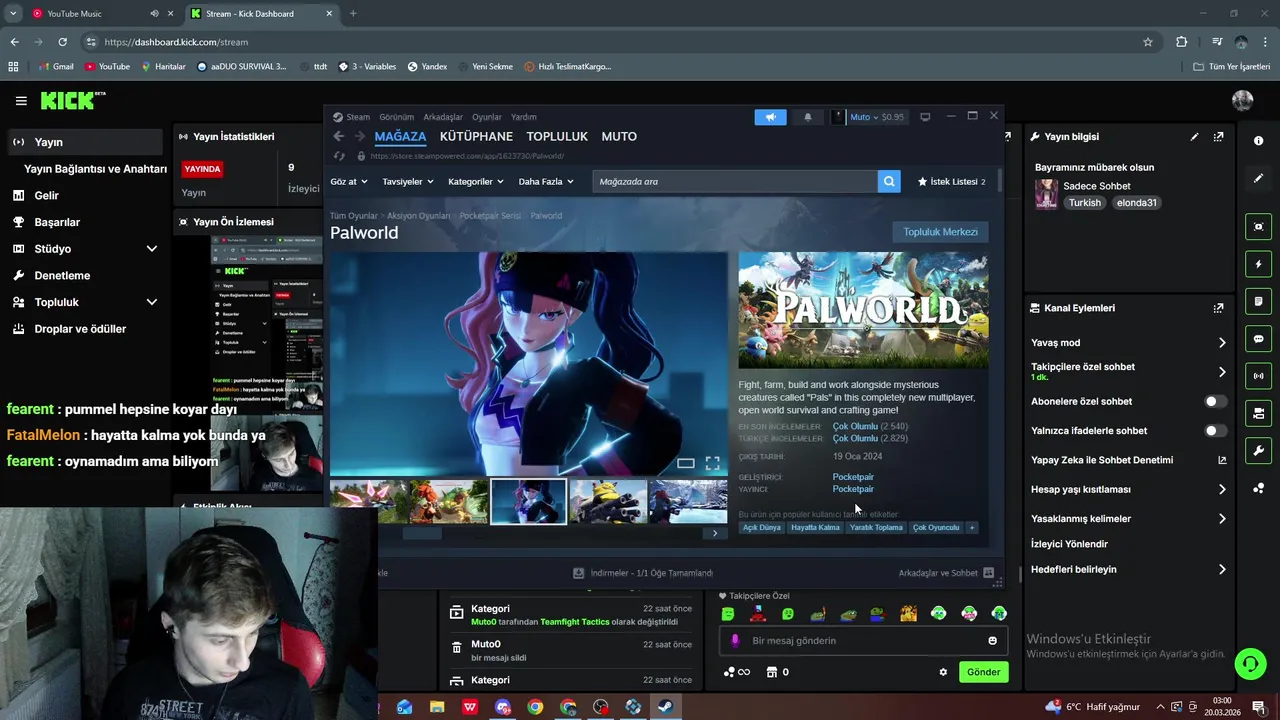Open File Explorer from taskbar
The height and width of the screenshot is (720, 1280).
(437, 707)
